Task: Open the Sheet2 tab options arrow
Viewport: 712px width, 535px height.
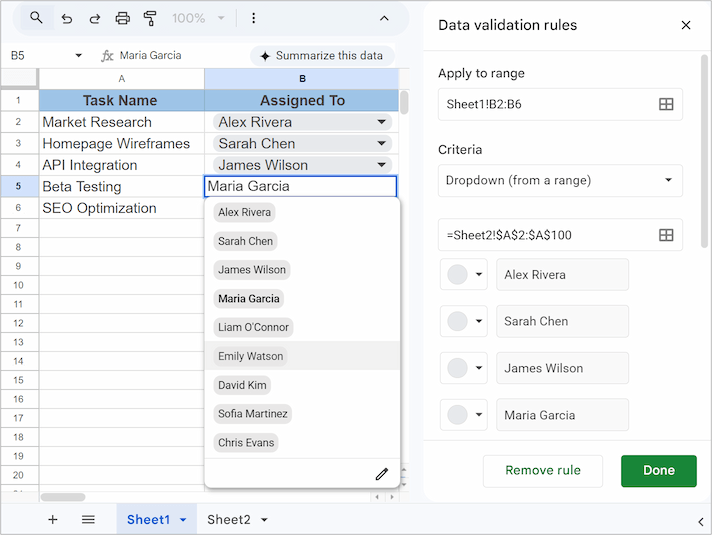Action: pyautogui.click(x=264, y=520)
